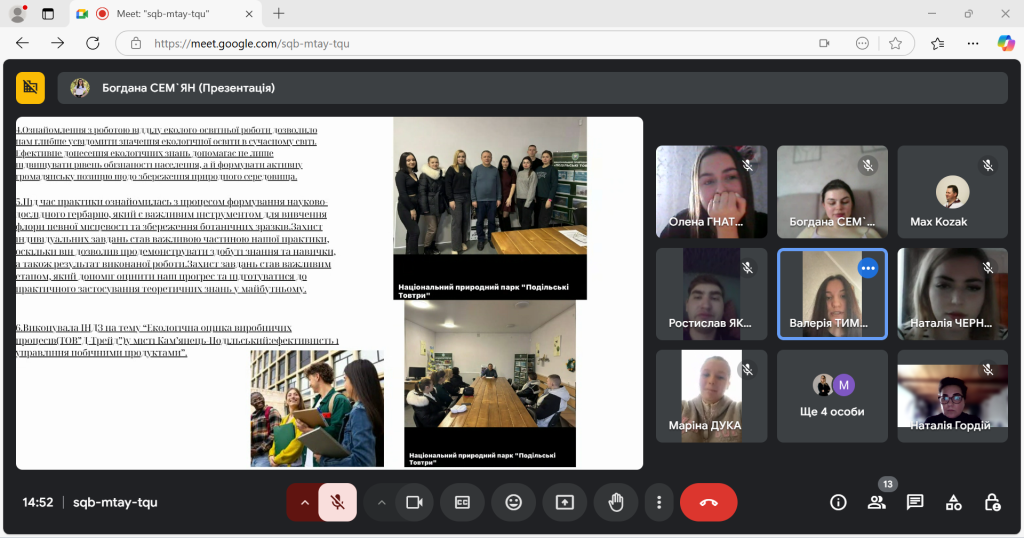Toggle the camera on or off
The width and height of the screenshot is (1024, 538).
coord(413,502)
